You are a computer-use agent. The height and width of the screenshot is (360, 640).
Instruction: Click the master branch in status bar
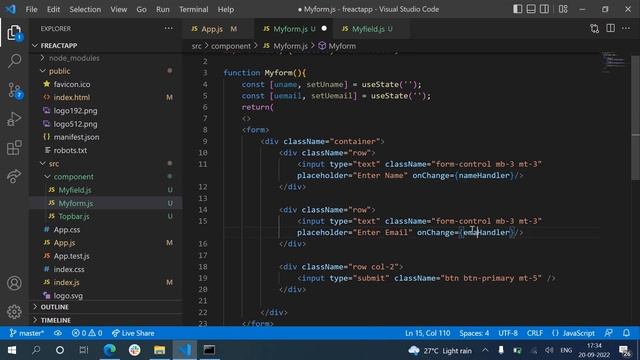pyautogui.click(x=27, y=333)
